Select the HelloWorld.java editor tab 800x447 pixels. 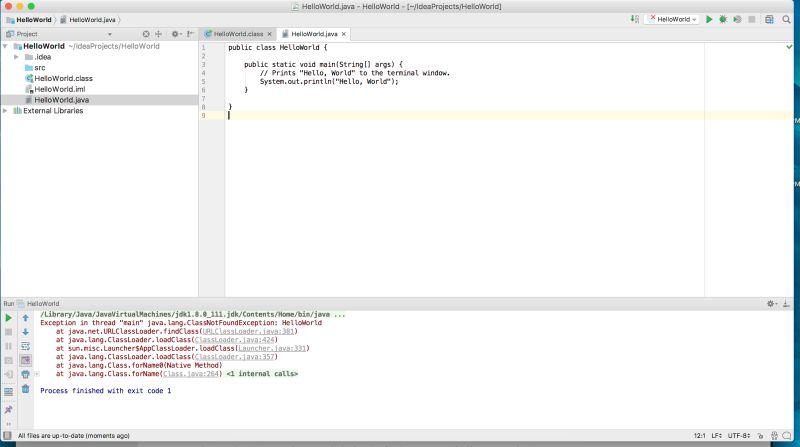[x=314, y=34]
